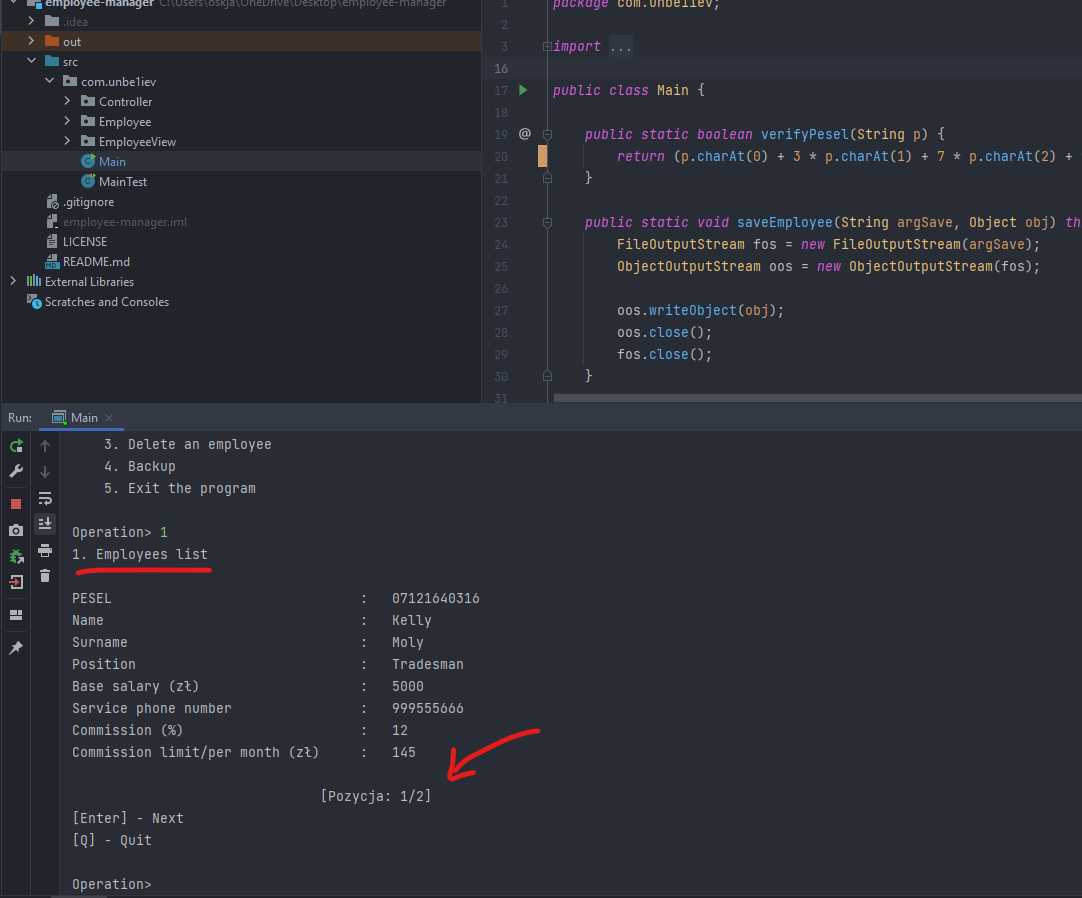The width and height of the screenshot is (1082, 898).
Task: Click horizontal scrollbar of the editor
Action: tap(817, 398)
